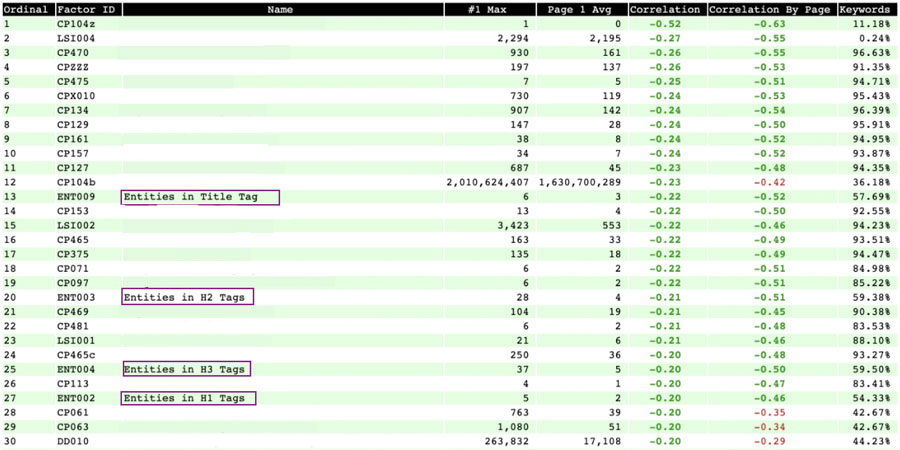Click the Keywords column header
Viewport: 900px width, 450px height.
click(x=867, y=10)
